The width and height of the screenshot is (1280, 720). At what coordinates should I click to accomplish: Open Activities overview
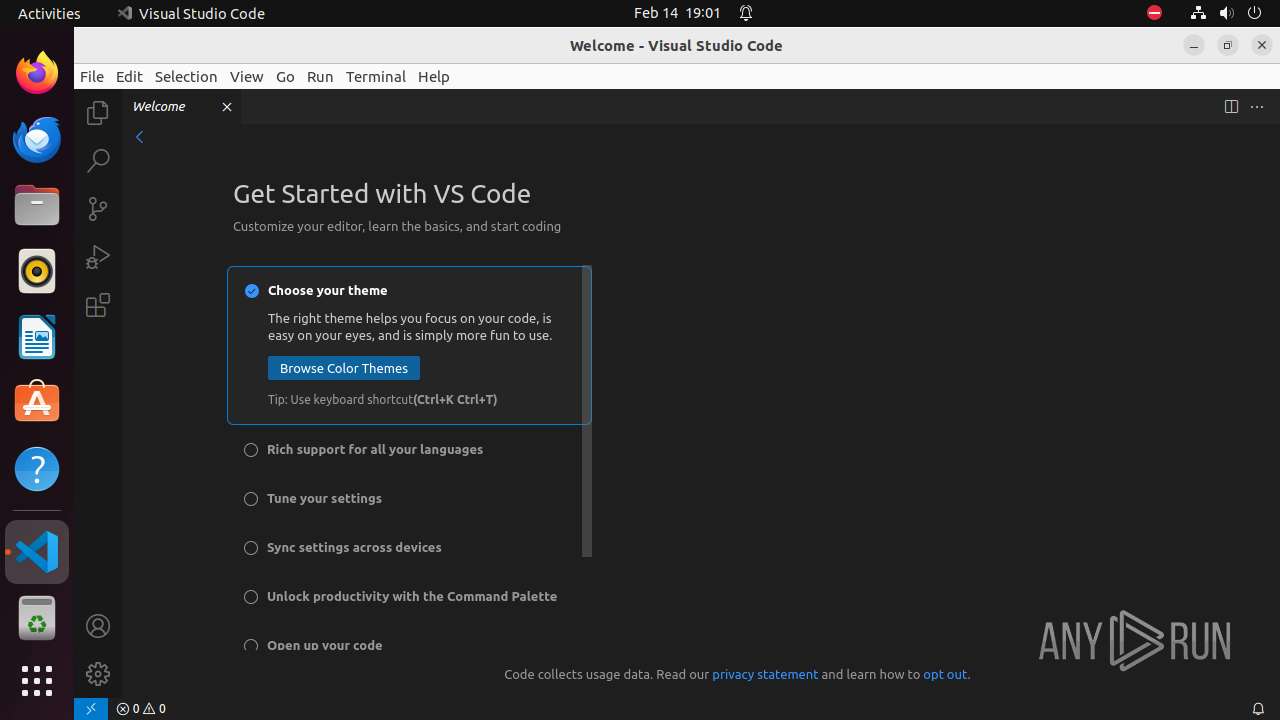point(49,13)
